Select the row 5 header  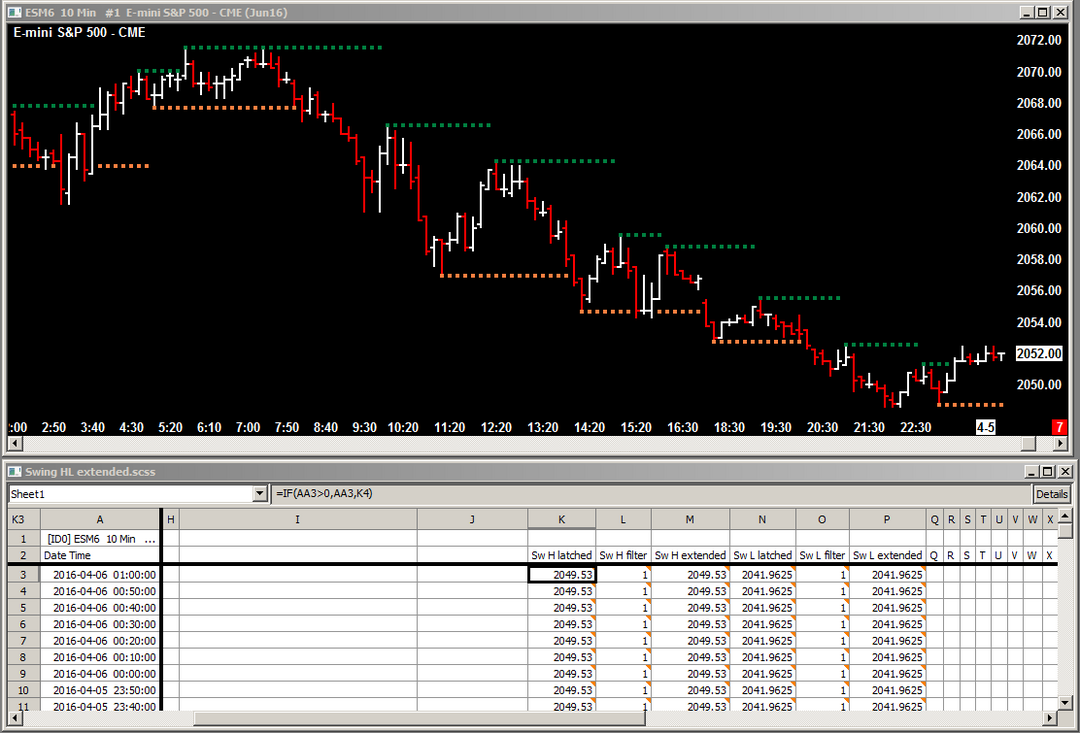(x=23, y=608)
